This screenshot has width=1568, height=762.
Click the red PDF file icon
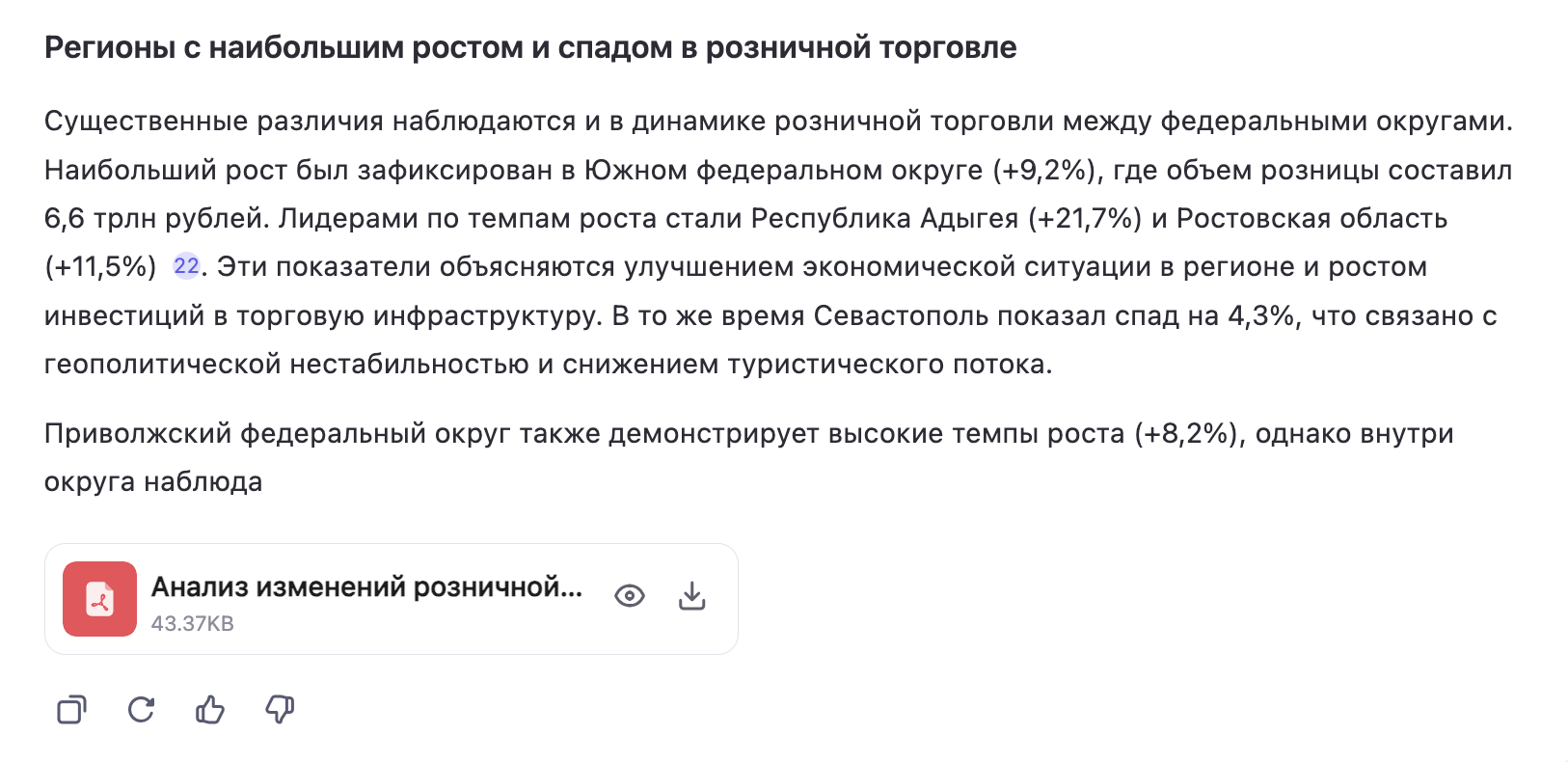(99, 599)
